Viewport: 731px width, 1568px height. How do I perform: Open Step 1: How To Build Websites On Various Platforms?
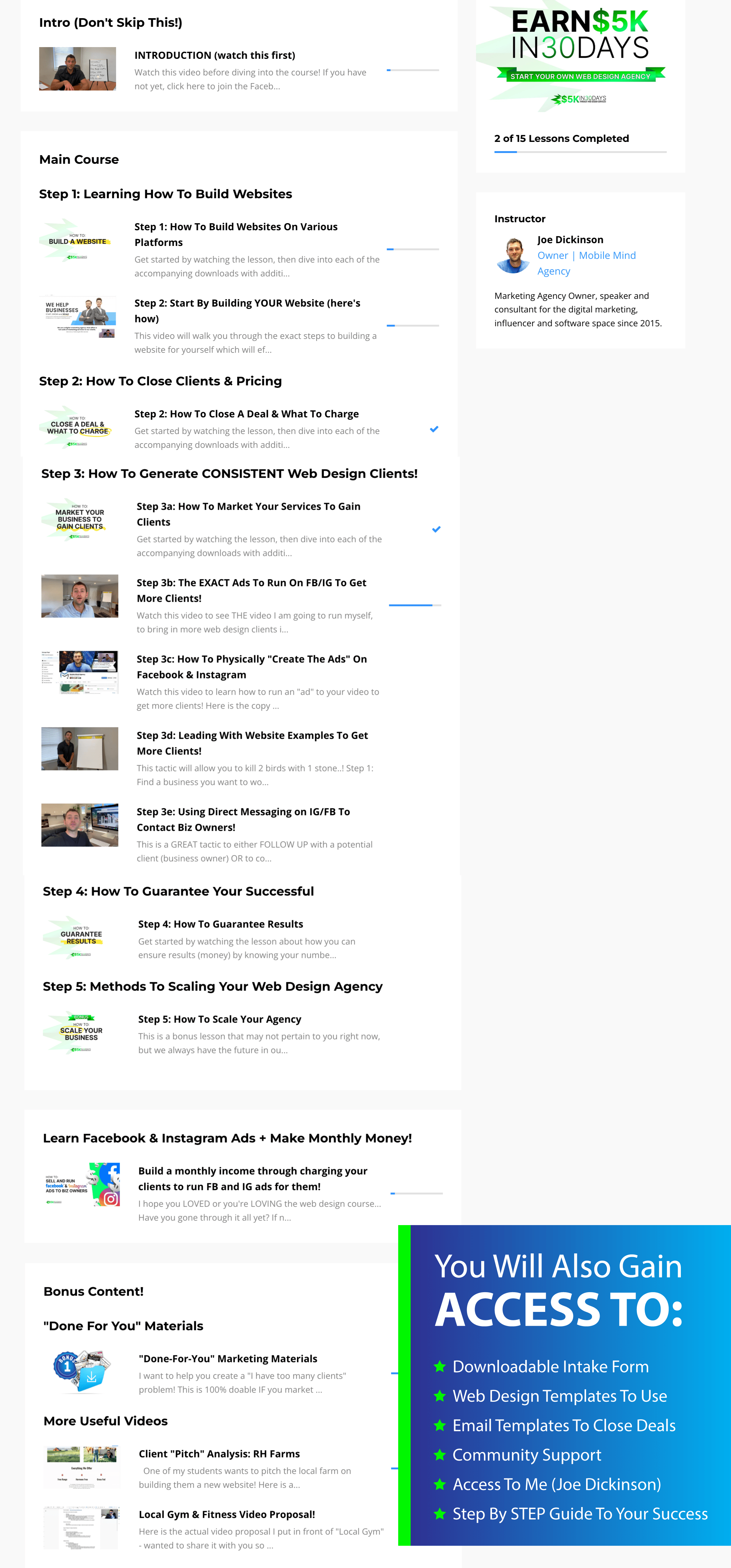(x=236, y=234)
